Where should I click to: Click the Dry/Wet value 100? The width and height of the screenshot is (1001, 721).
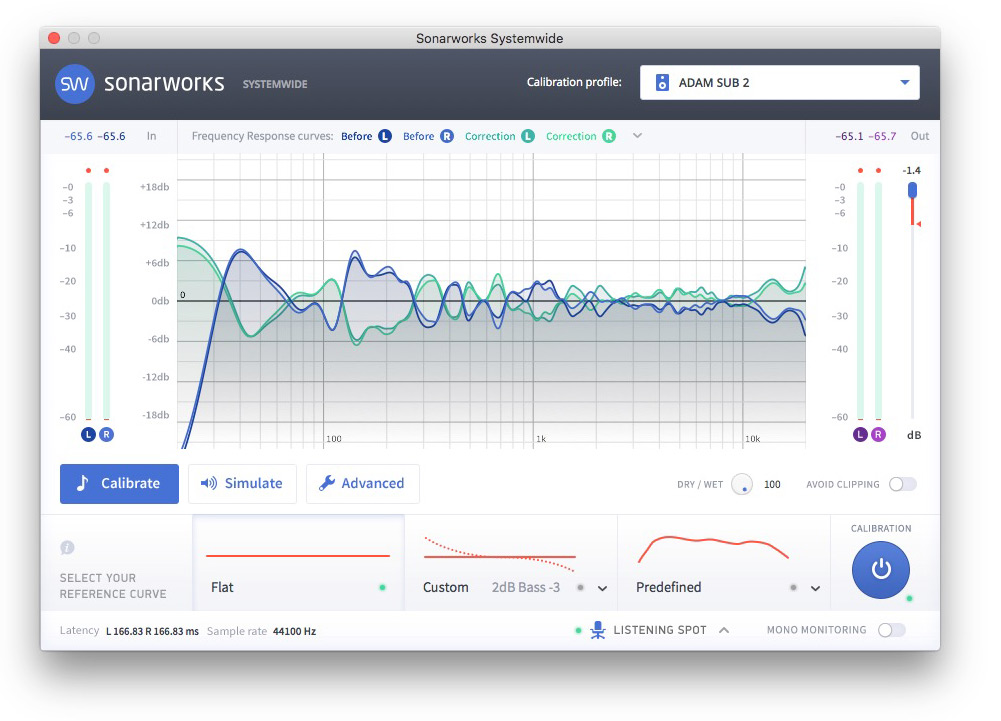point(772,485)
